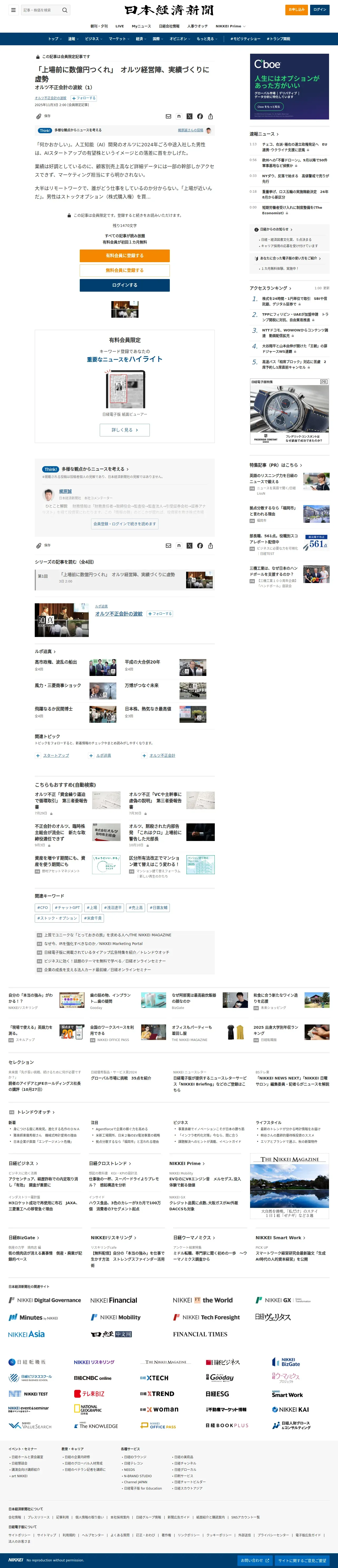338x1568 pixels.
Task: Click the note share icon above the series list
Action: coord(178,545)
